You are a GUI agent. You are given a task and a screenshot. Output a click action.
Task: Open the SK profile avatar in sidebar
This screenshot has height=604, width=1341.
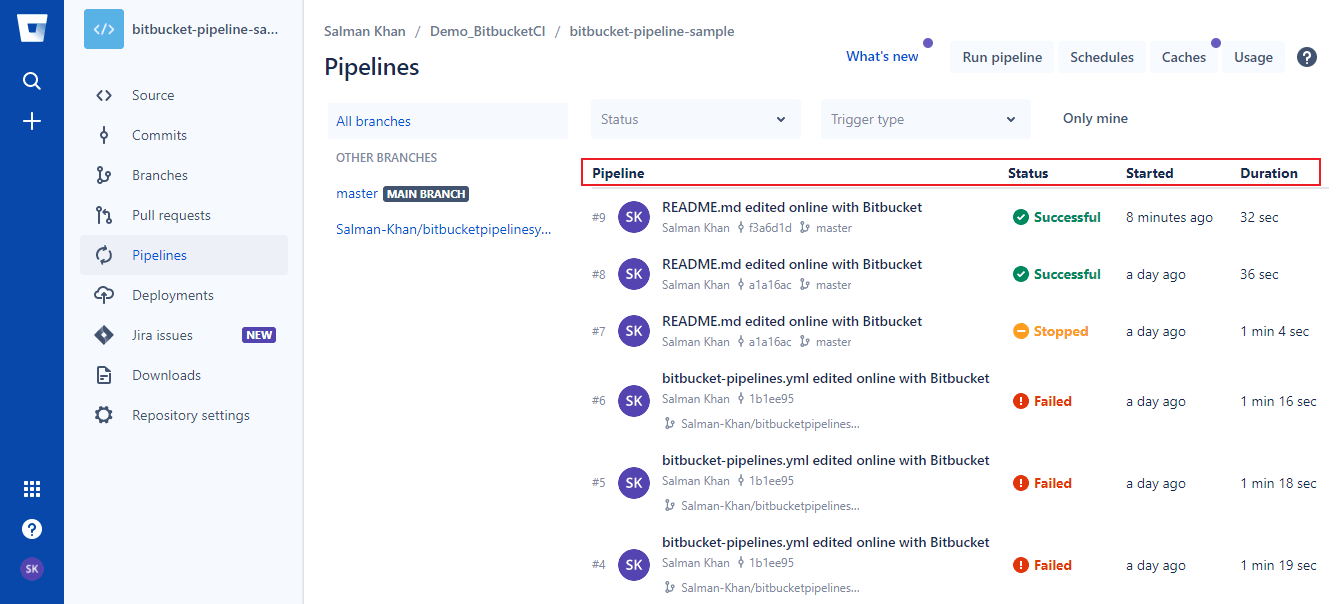tap(32, 569)
